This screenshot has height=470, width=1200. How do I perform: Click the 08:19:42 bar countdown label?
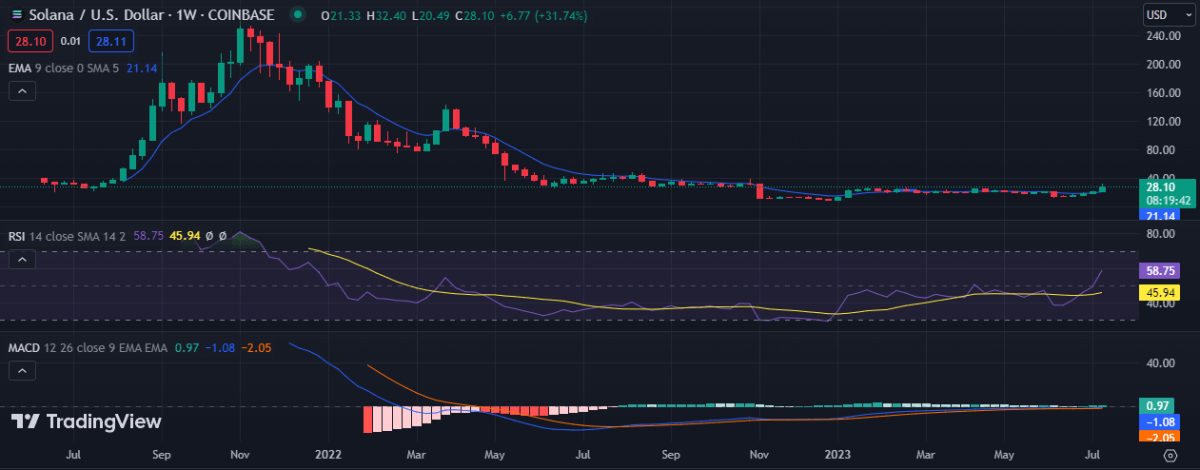pyautogui.click(x=1170, y=200)
